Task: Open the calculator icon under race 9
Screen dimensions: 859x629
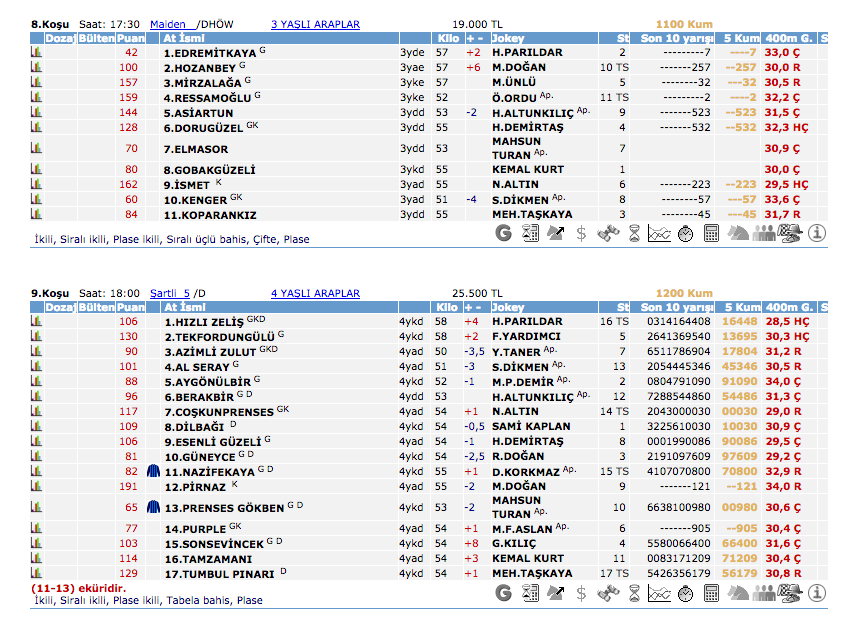Action: [x=712, y=593]
